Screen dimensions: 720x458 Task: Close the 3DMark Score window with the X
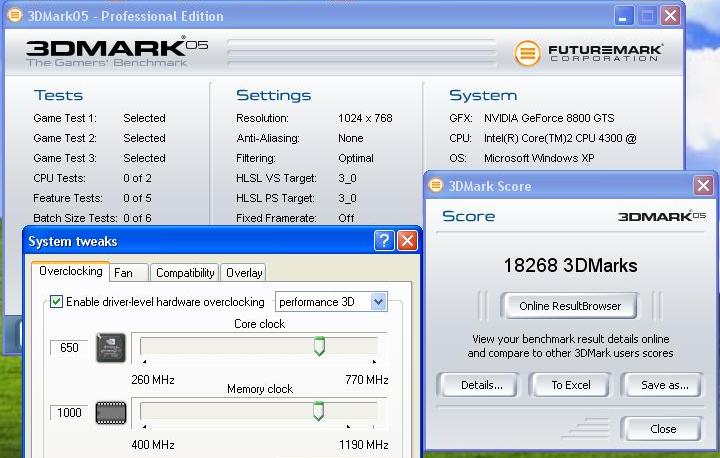point(703,186)
